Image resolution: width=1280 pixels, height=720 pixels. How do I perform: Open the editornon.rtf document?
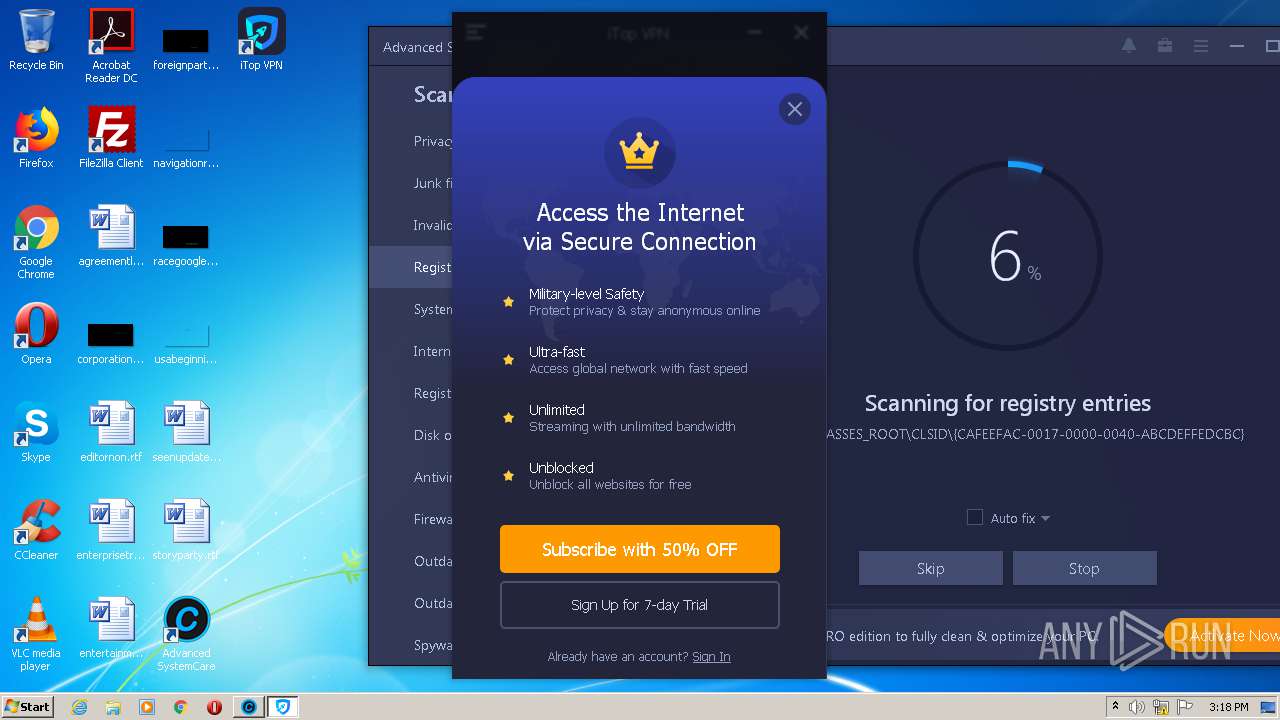(111, 432)
